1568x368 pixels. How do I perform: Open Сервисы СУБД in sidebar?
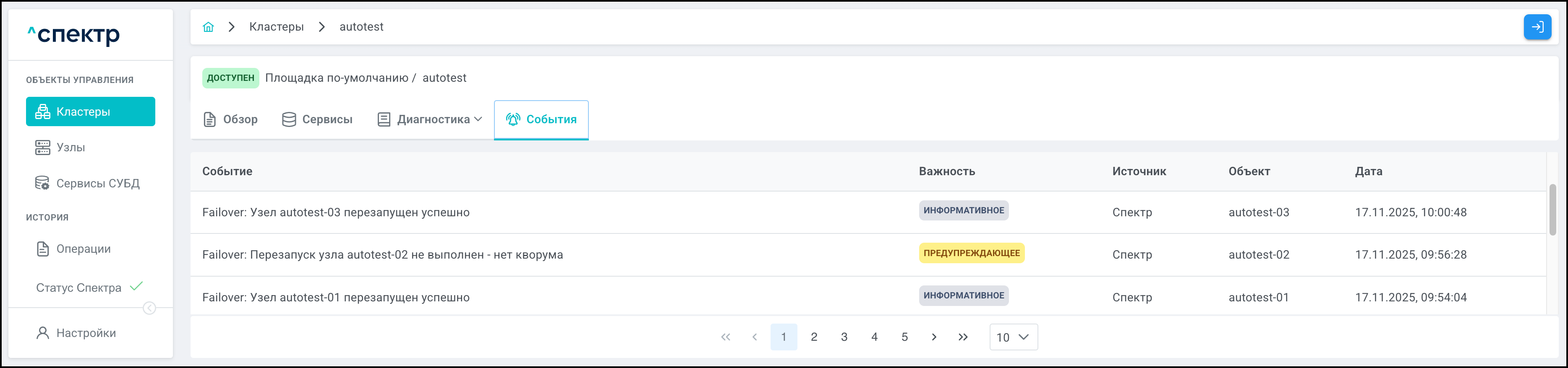(x=97, y=183)
